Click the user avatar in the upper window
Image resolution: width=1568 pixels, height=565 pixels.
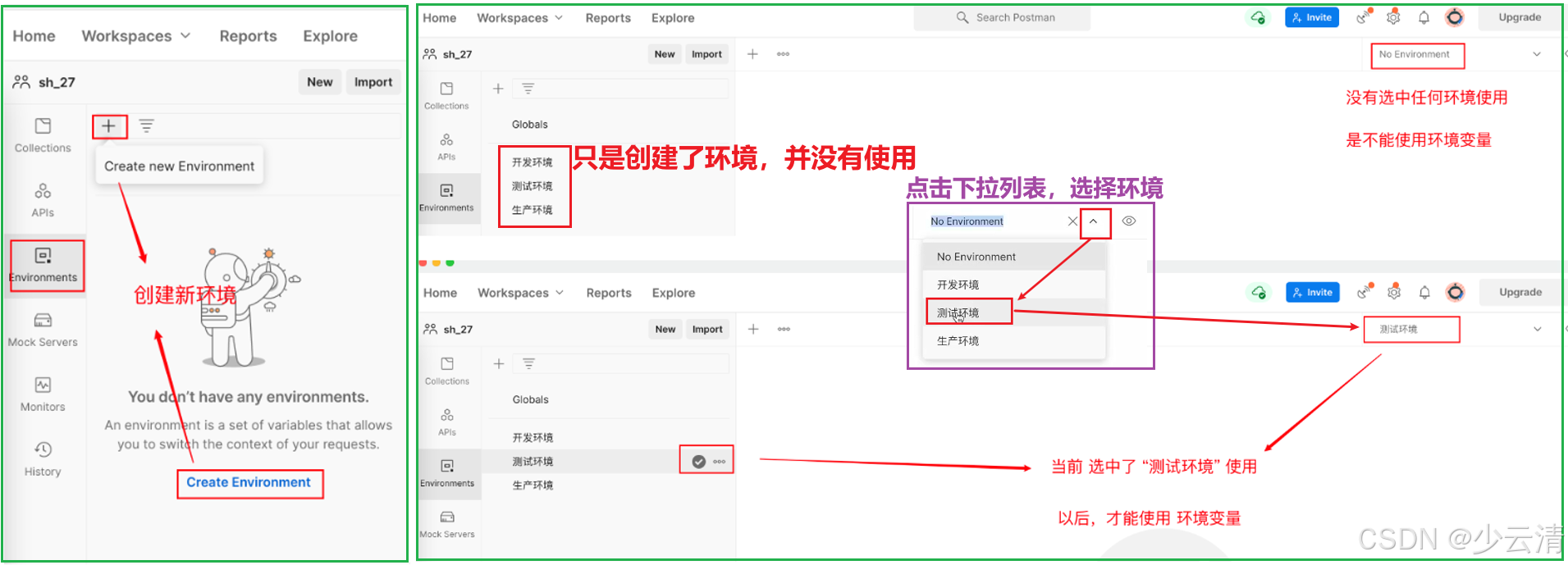click(x=1454, y=17)
